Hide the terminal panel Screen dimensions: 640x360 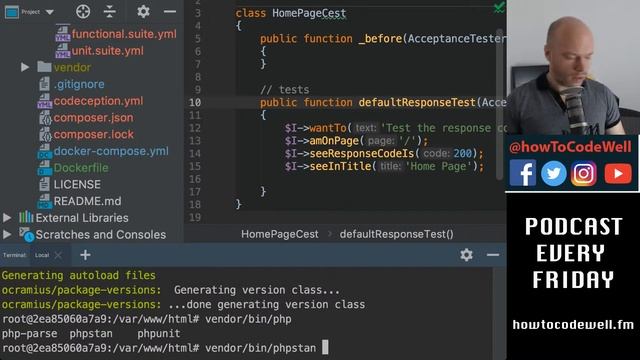click(x=493, y=255)
